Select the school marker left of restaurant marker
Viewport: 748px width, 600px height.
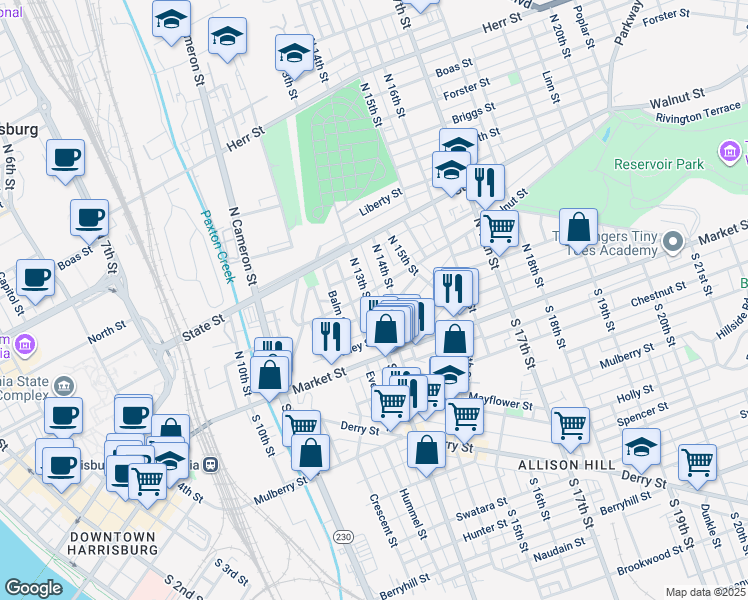pos(451,172)
